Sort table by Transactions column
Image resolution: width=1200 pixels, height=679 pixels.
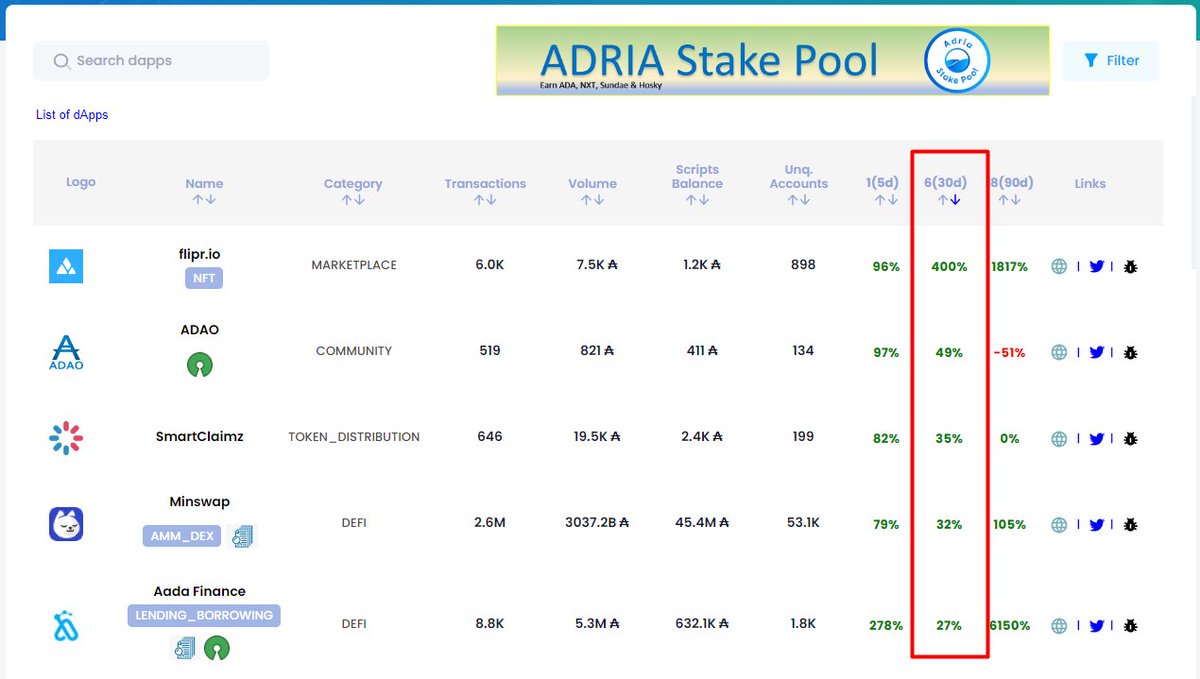[x=485, y=191]
